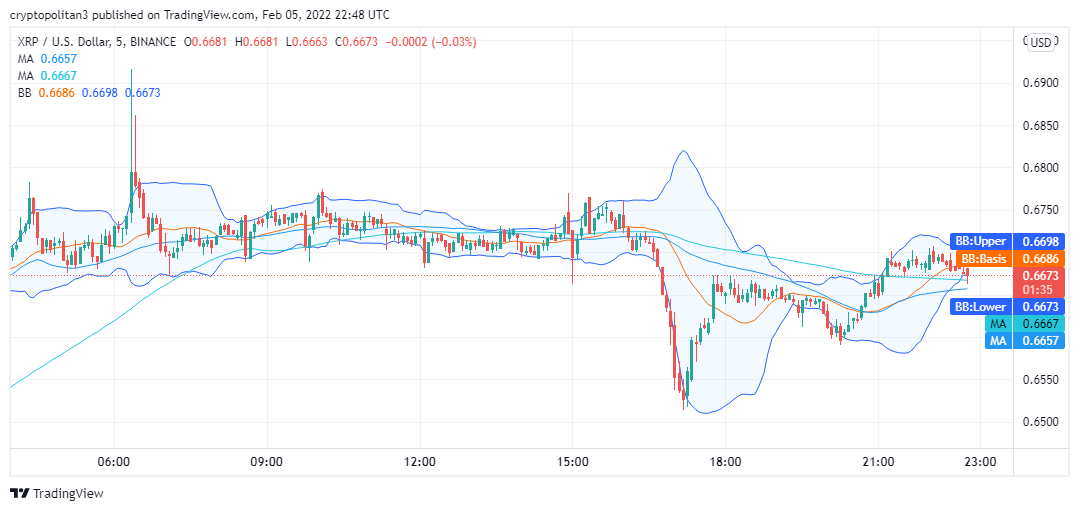Click the 06:00 time axis label

114,461
